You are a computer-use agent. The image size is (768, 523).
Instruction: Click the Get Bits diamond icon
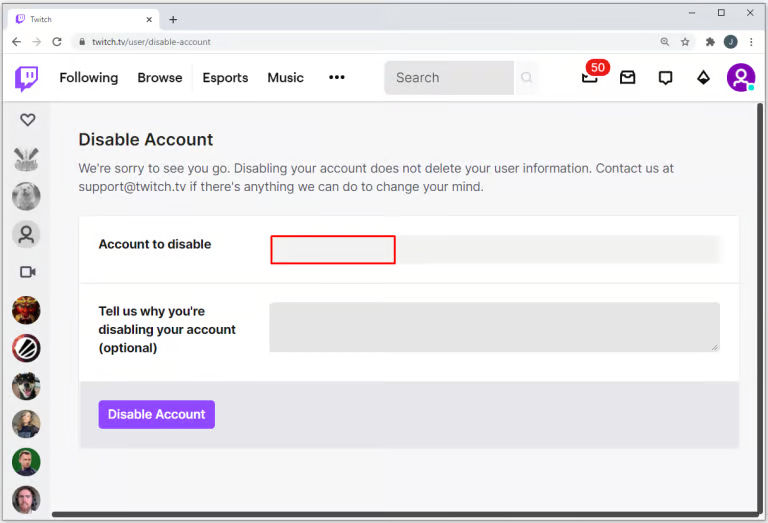[x=703, y=77]
